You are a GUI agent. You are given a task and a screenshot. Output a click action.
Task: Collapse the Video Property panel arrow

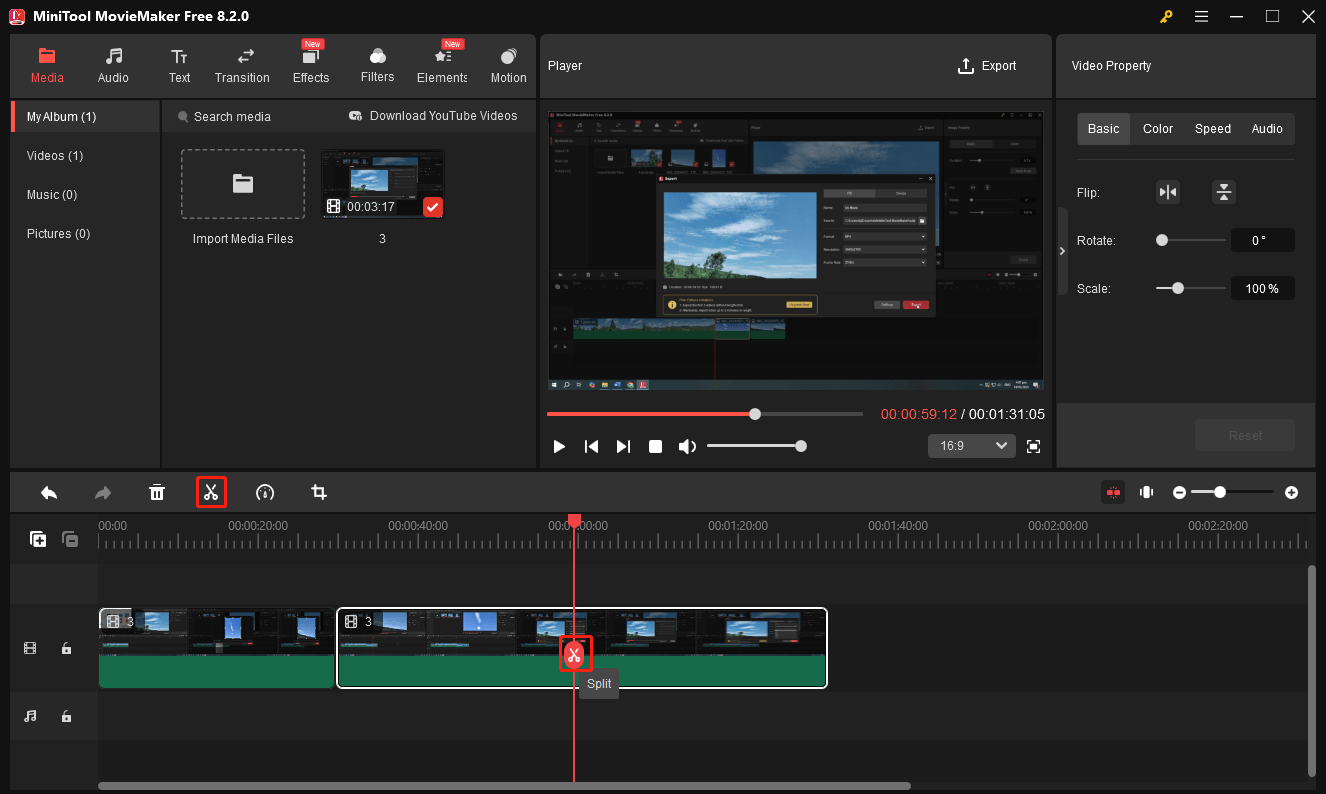1062,251
